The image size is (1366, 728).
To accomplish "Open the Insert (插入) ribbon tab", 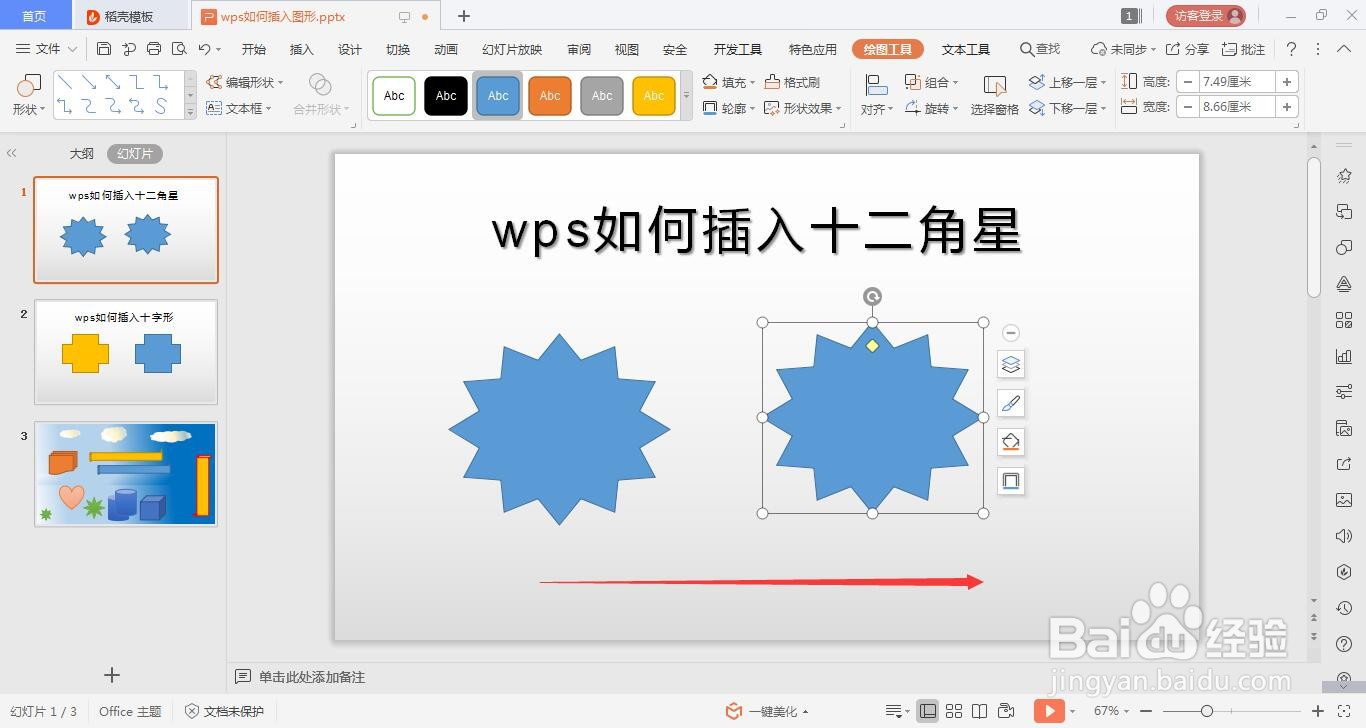I will click(301, 49).
